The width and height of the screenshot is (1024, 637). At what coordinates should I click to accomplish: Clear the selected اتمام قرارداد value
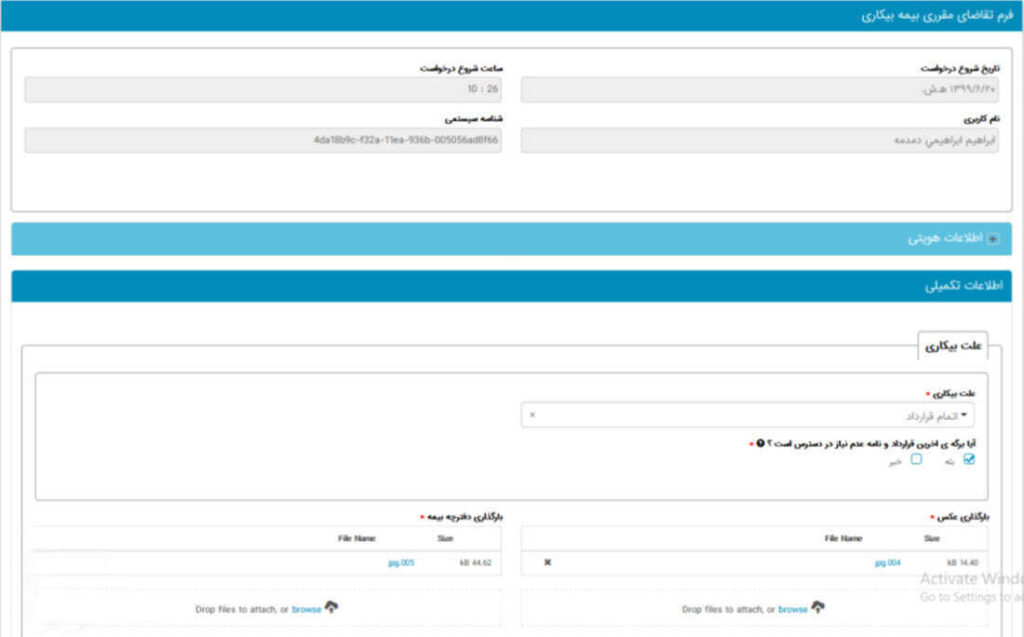tap(532, 415)
